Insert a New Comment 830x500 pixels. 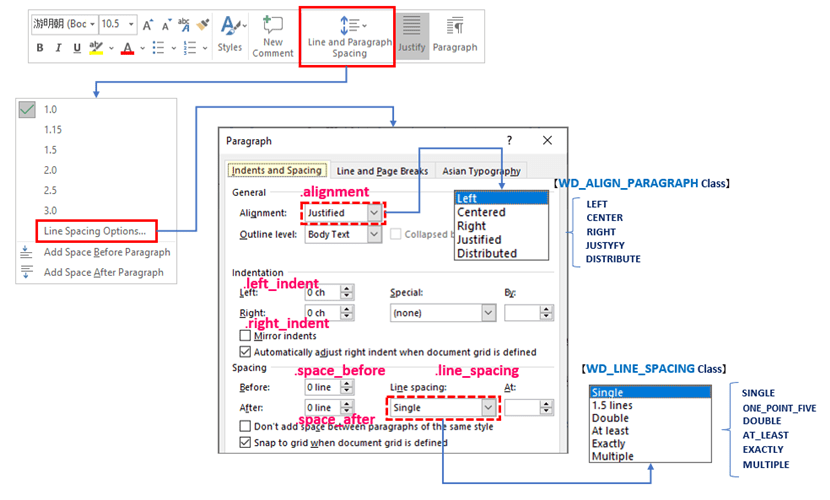(x=273, y=36)
